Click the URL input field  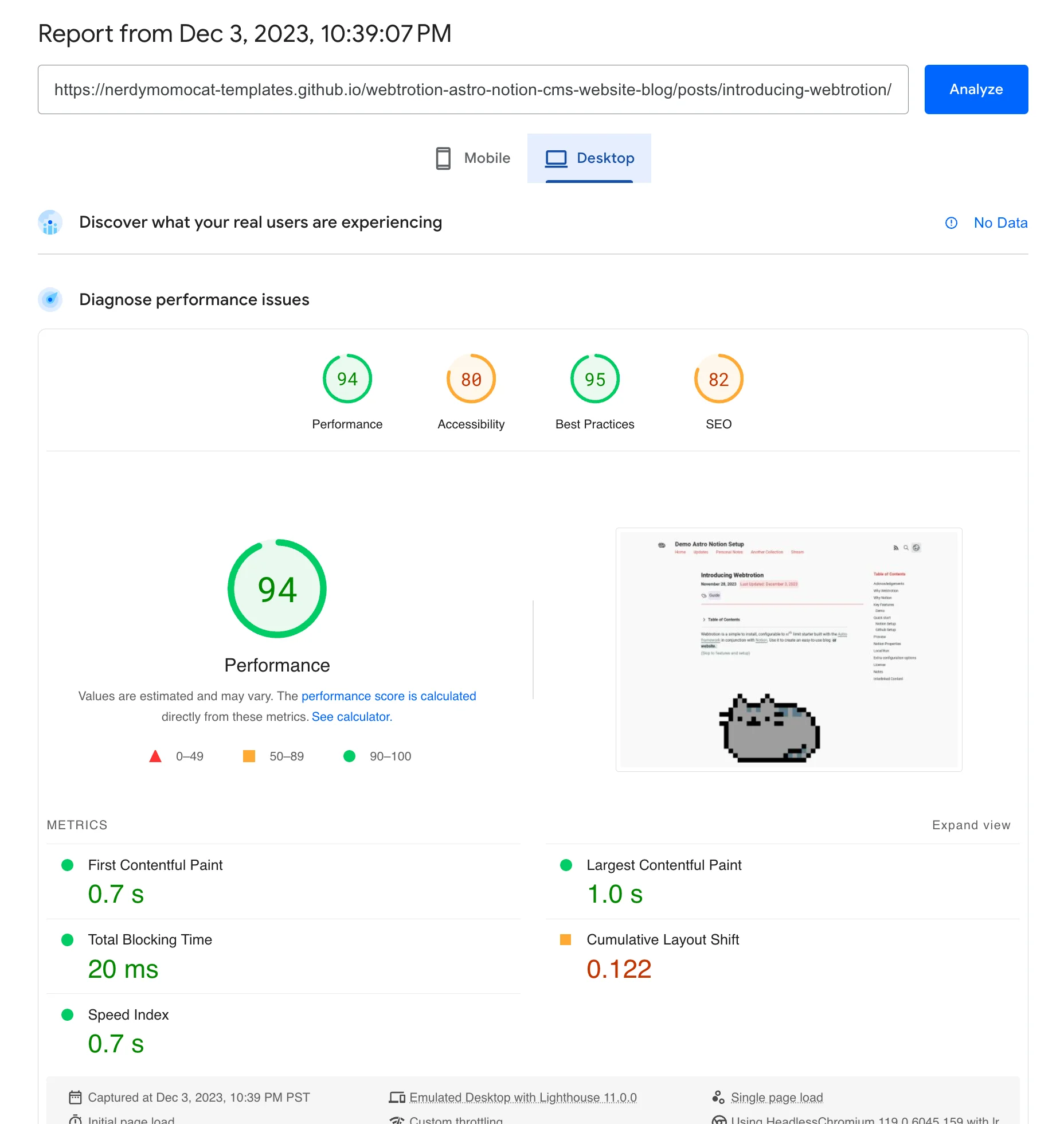point(472,89)
